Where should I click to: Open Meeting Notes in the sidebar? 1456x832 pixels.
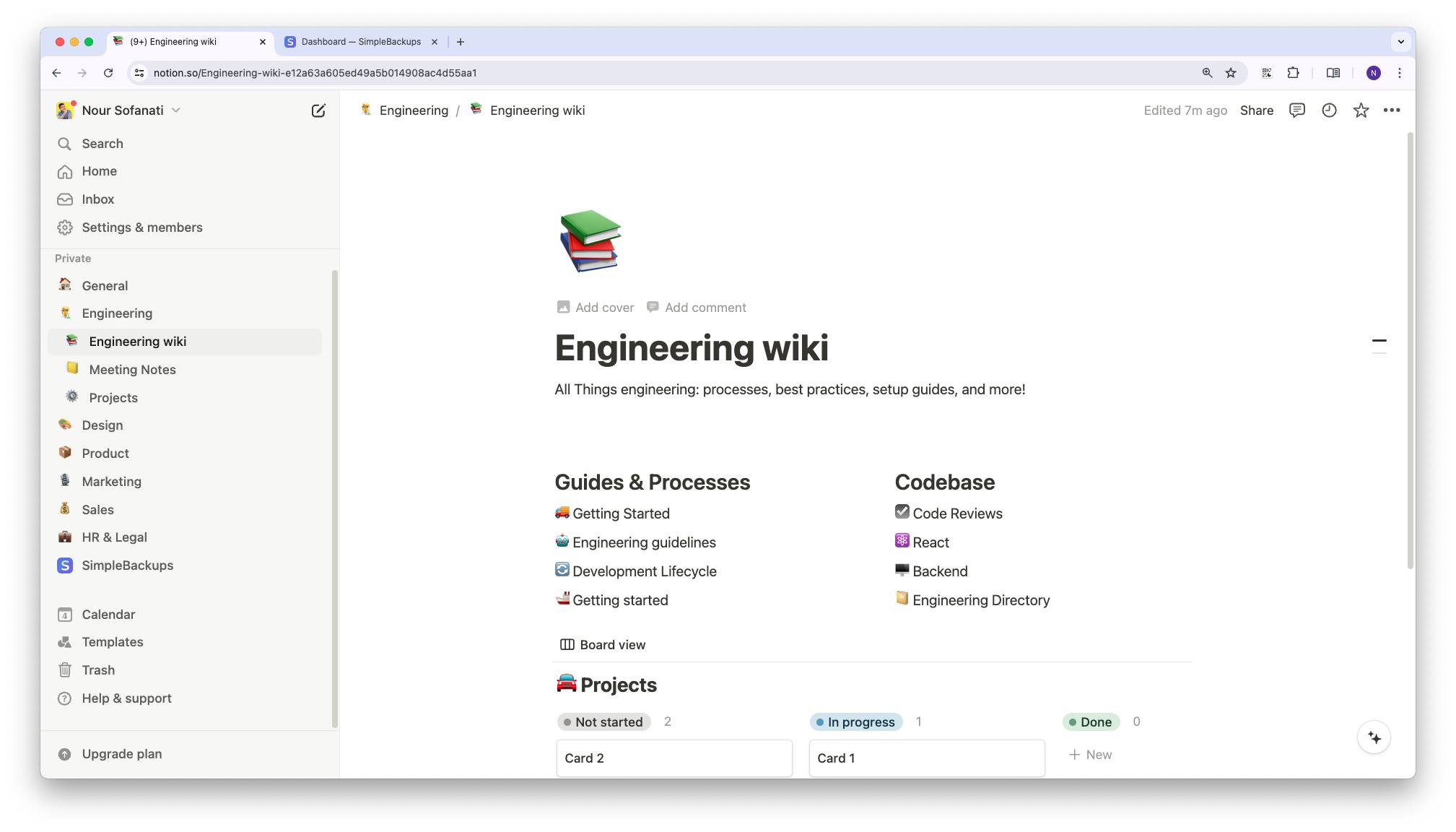point(132,370)
